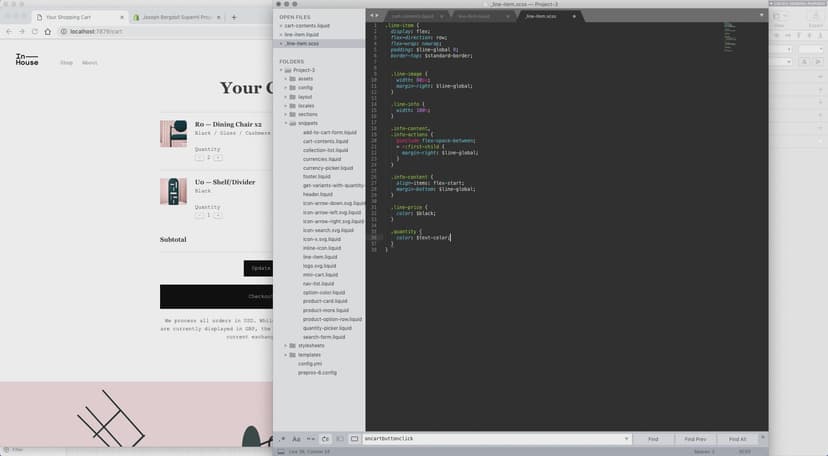Click the browser reload icon
Viewport: 828px width, 456px height.
pos(34,32)
